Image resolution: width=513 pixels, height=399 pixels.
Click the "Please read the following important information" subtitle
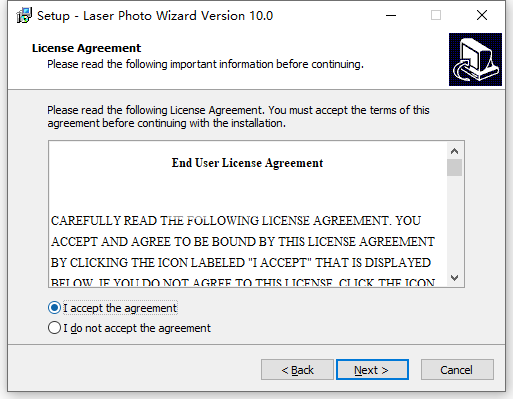[205, 64]
